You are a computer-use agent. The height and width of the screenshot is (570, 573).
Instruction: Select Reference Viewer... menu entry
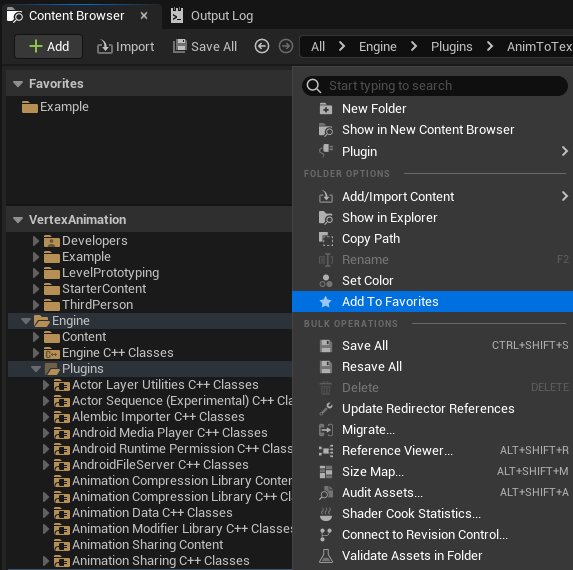coord(433,451)
